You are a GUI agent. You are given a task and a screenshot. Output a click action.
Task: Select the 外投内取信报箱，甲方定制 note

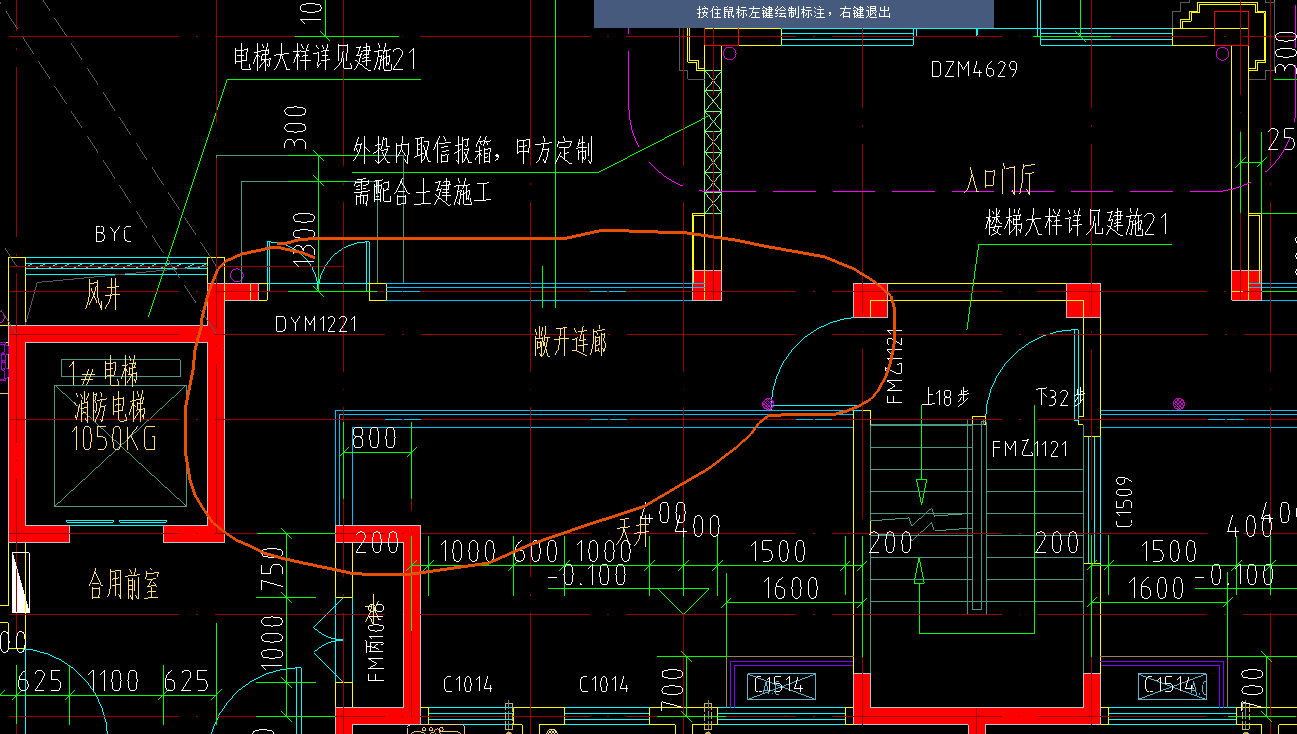(x=473, y=151)
